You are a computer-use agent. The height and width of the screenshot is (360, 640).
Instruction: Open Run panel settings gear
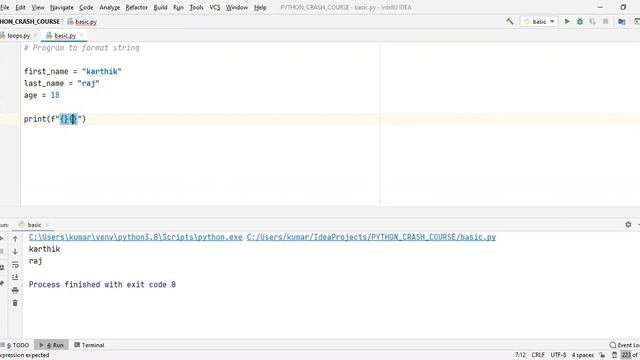(628, 224)
